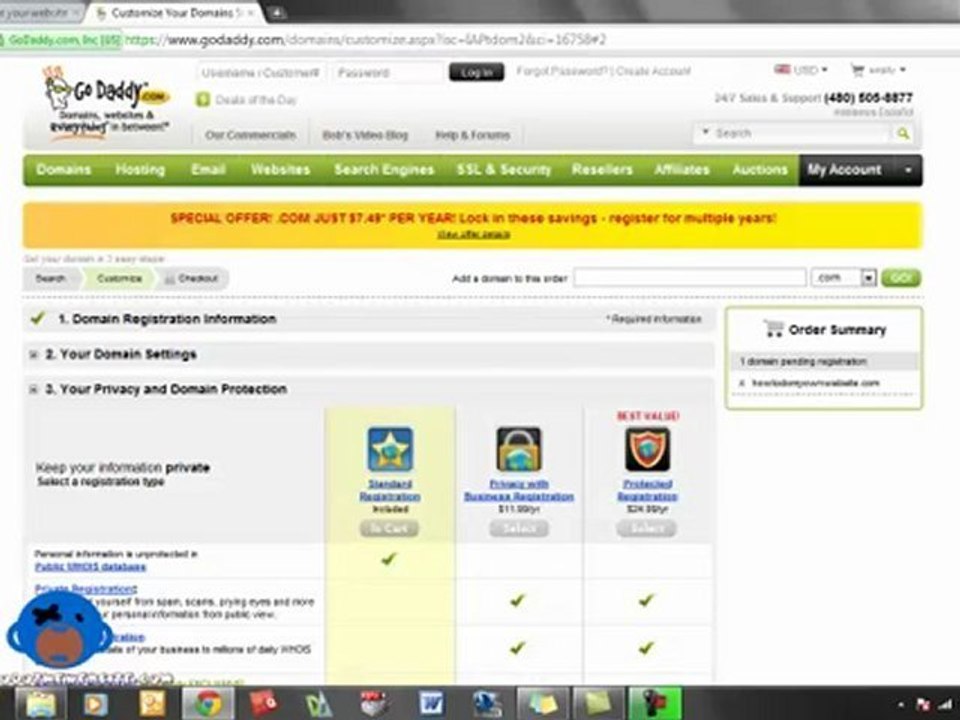Focus the site Search field
Screen dimensions: 960x720
coord(801,133)
